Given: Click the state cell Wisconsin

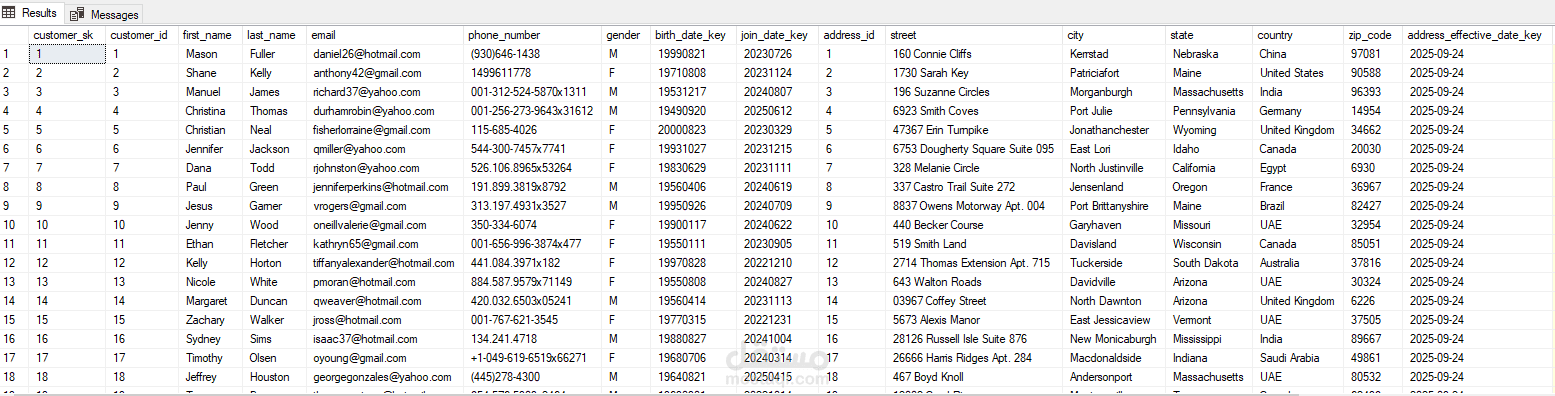Looking at the screenshot, I should click(x=1210, y=244).
